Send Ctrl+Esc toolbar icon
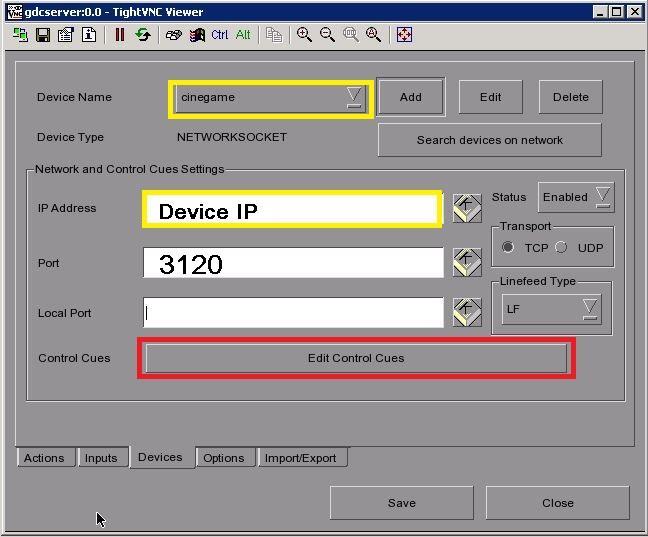The width and height of the screenshot is (648, 537). tap(197, 35)
